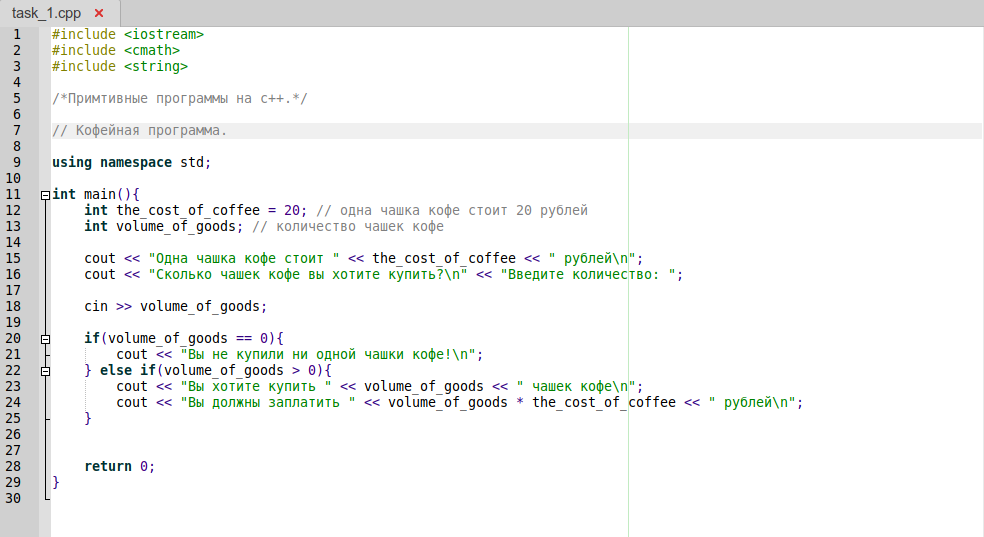Switch to the task_1.cpp tab

click(46, 13)
